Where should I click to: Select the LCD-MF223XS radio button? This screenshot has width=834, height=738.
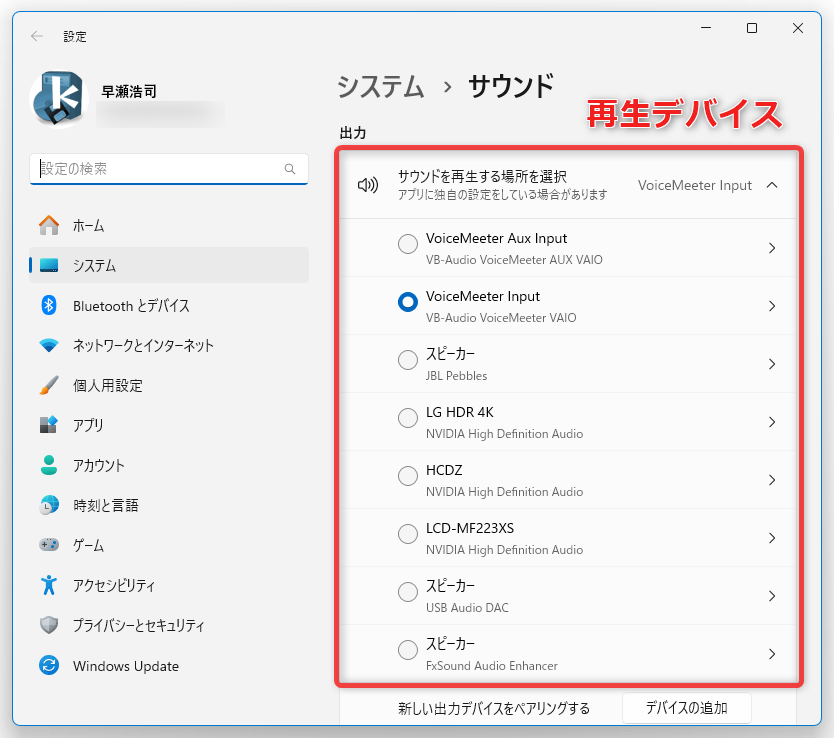tap(408, 534)
